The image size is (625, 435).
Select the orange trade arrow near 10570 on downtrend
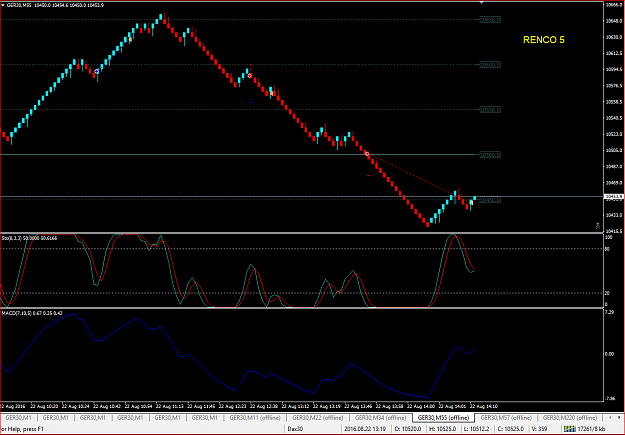point(271,93)
